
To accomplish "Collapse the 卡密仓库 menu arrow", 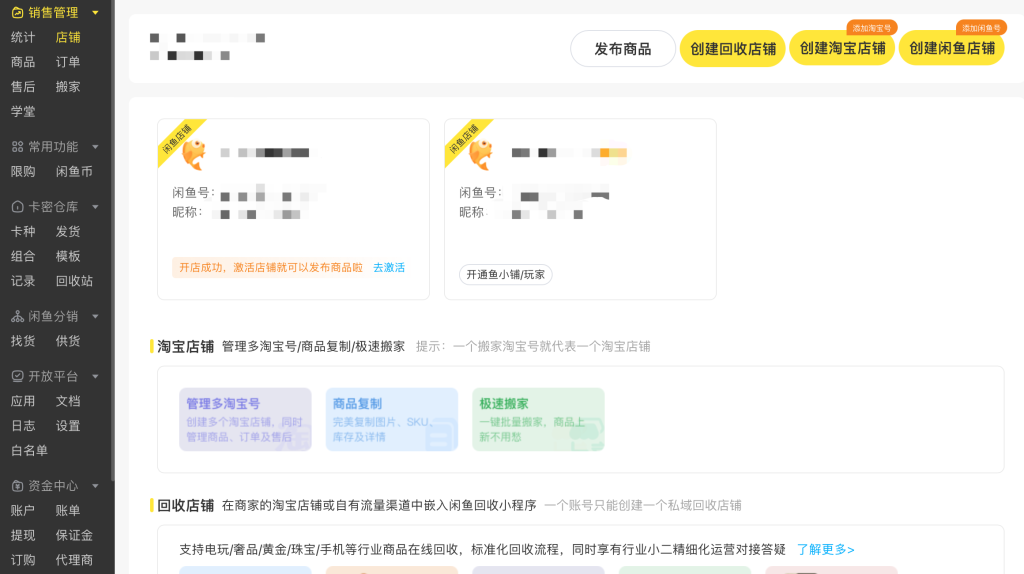I will click(95, 207).
